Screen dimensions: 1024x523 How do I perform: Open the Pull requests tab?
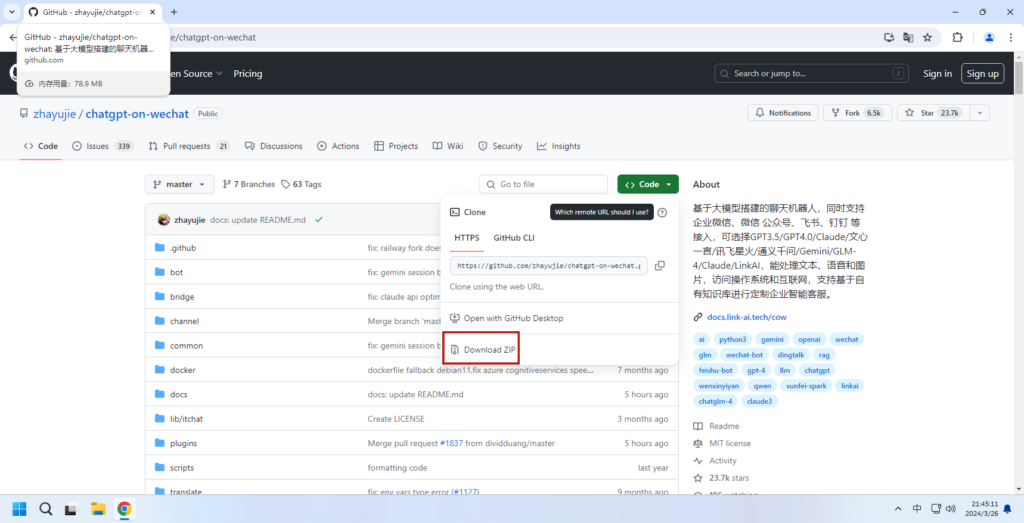[189, 146]
